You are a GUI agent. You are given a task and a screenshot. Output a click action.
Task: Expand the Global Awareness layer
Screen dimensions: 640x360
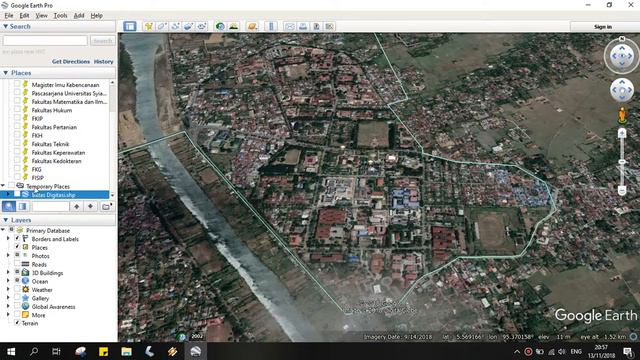8,306
